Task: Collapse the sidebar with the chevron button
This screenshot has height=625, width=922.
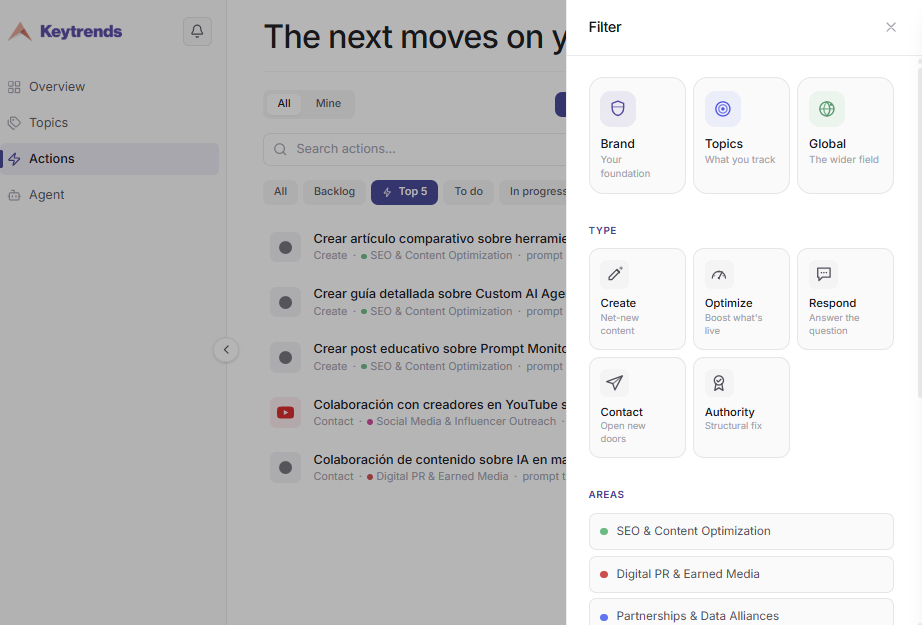Action: click(226, 350)
